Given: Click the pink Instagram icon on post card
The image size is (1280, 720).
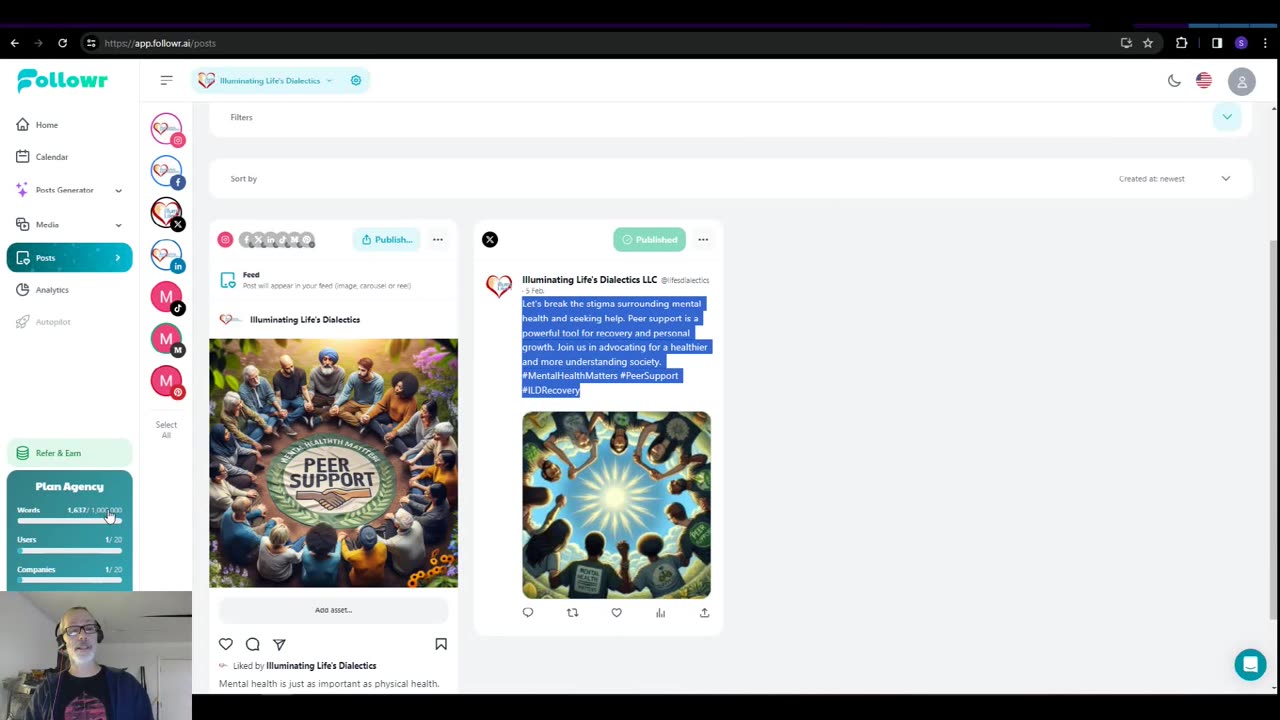Looking at the screenshot, I should [x=225, y=239].
